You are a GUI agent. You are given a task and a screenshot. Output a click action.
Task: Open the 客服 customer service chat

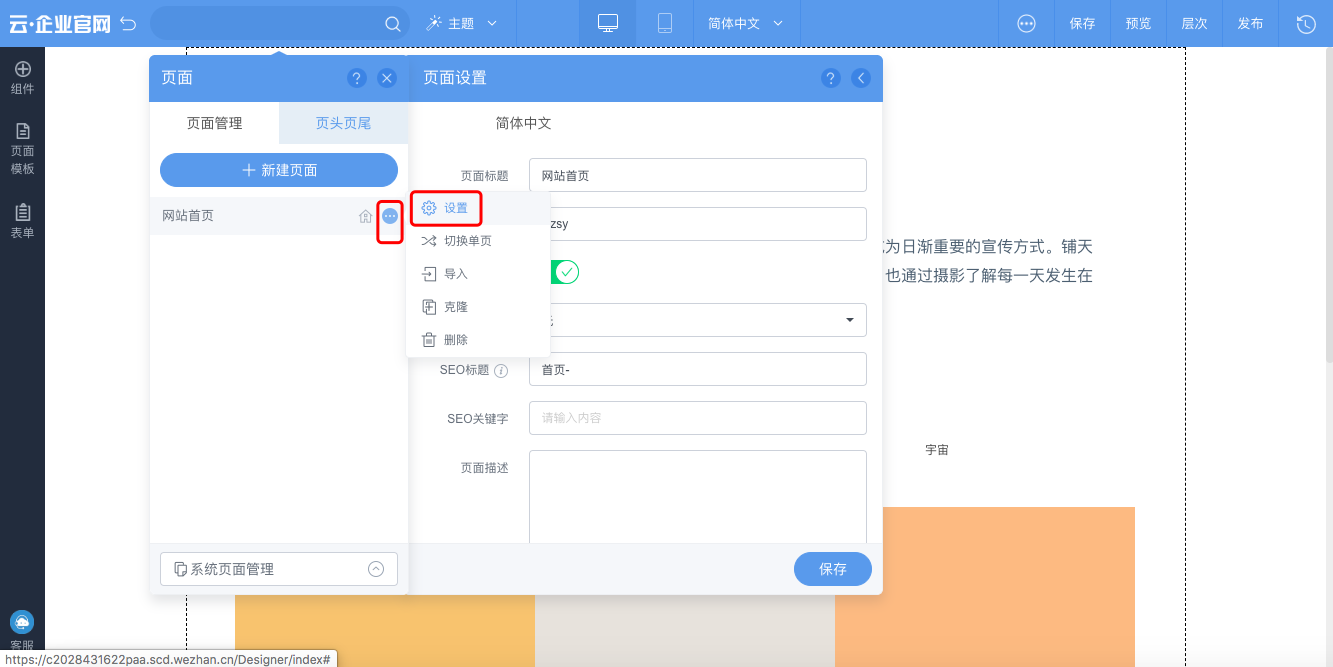point(22,622)
